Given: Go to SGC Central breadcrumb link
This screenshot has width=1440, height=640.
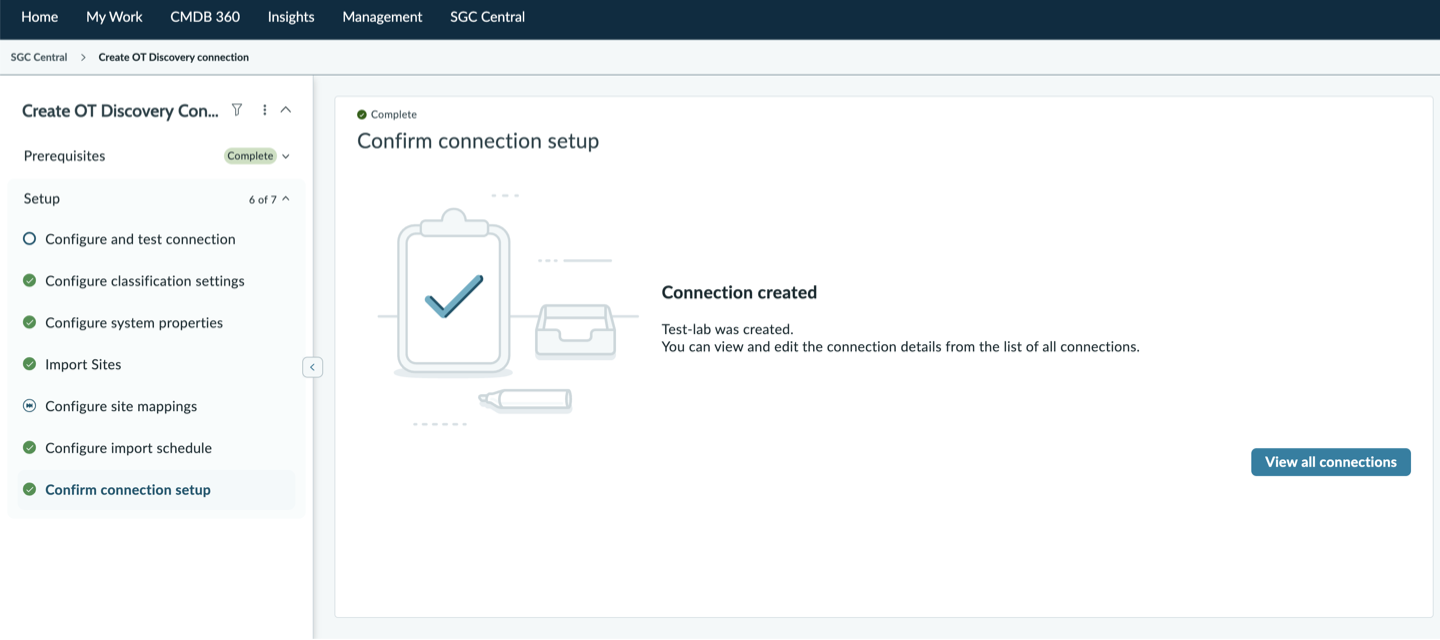Looking at the screenshot, I should [x=39, y=57].
